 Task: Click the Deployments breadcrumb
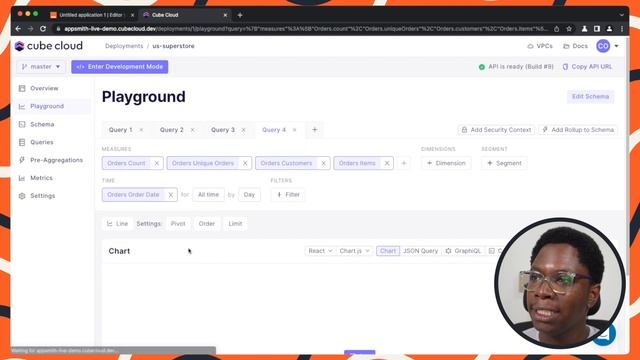click(x=124, y=46)
